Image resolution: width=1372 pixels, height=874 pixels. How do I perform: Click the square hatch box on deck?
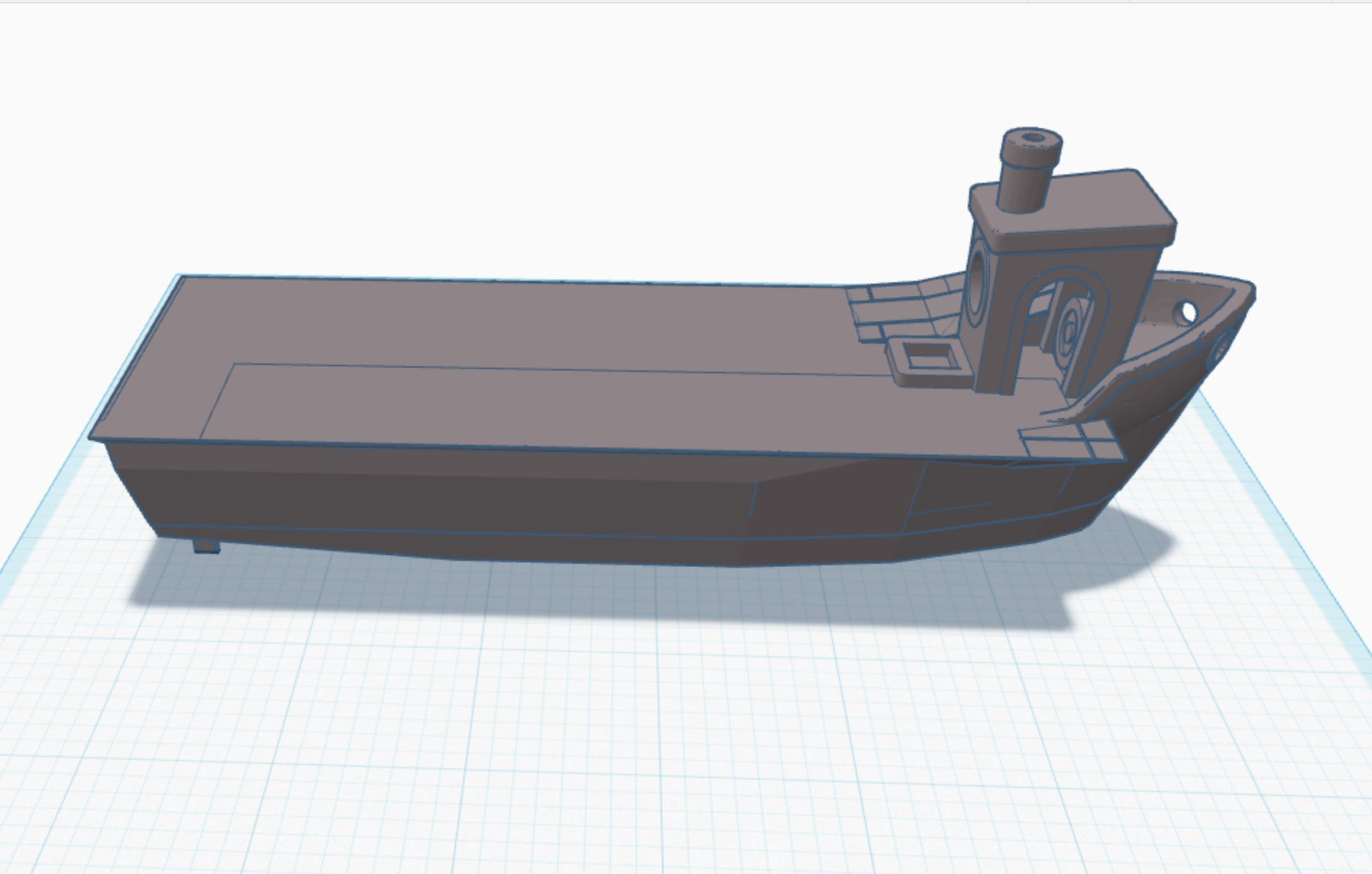(931, 361)
